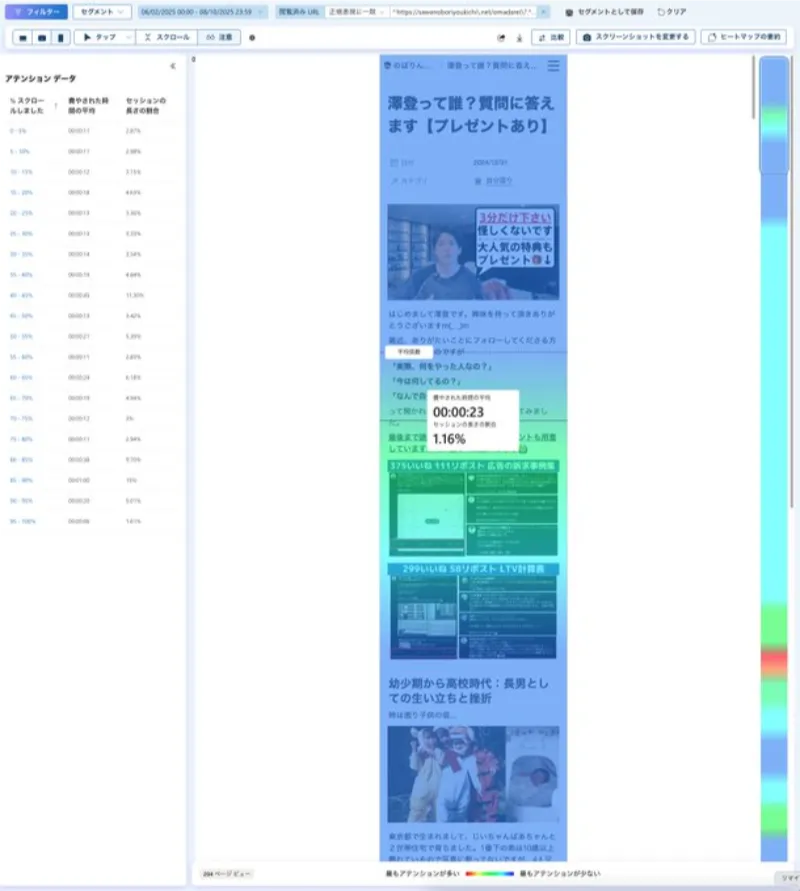Select the 95 - 100% scroll row
This screenshot has height=891, width=800.
tap(91, 521)
